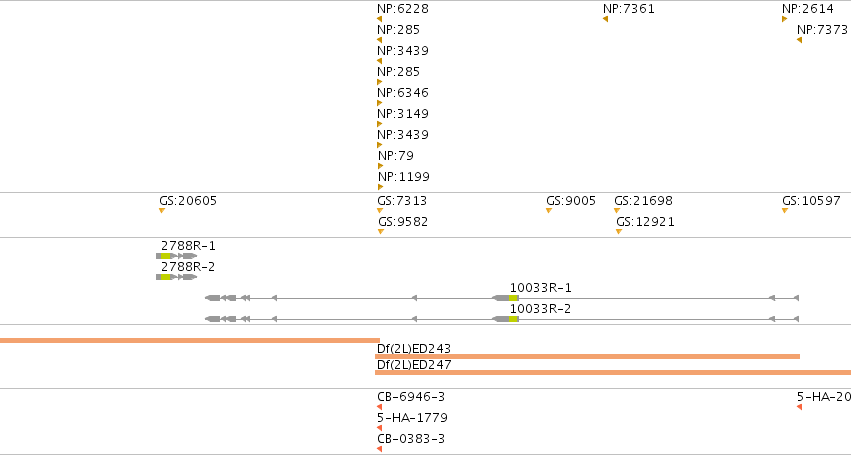Viewport: 851px width, 455px height.
Task: Click the orange triangle under GS:9582
Action: (x=381, y=232)
